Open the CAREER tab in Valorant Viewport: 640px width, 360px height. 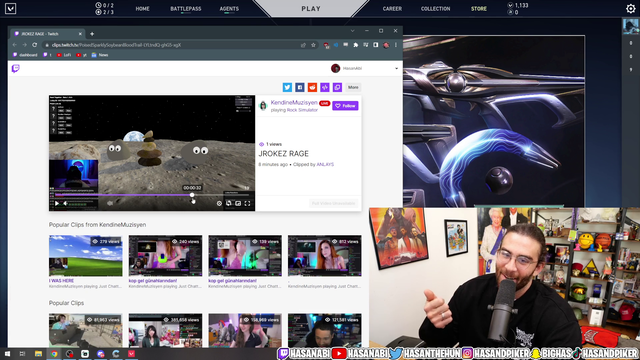tap(392, 9)
